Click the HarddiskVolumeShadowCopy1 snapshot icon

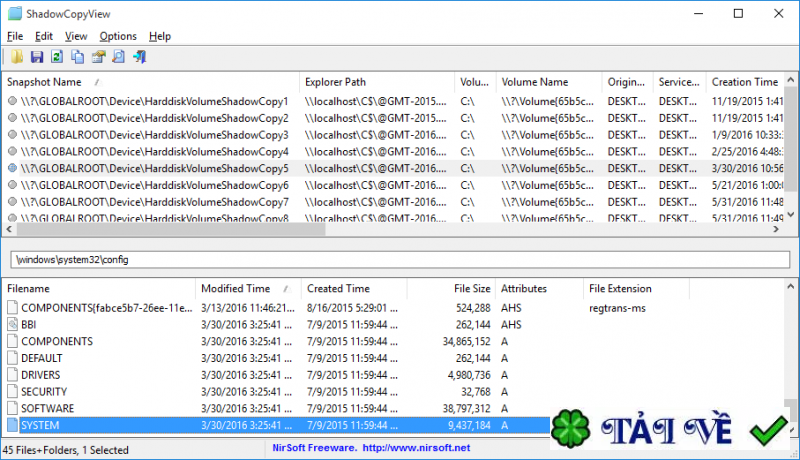13,101
